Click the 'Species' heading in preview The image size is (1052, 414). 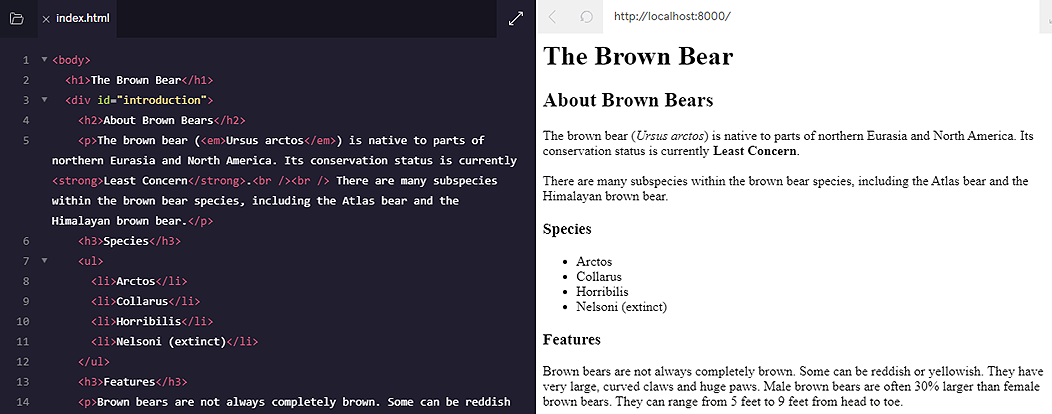click(x=567, y=229)
